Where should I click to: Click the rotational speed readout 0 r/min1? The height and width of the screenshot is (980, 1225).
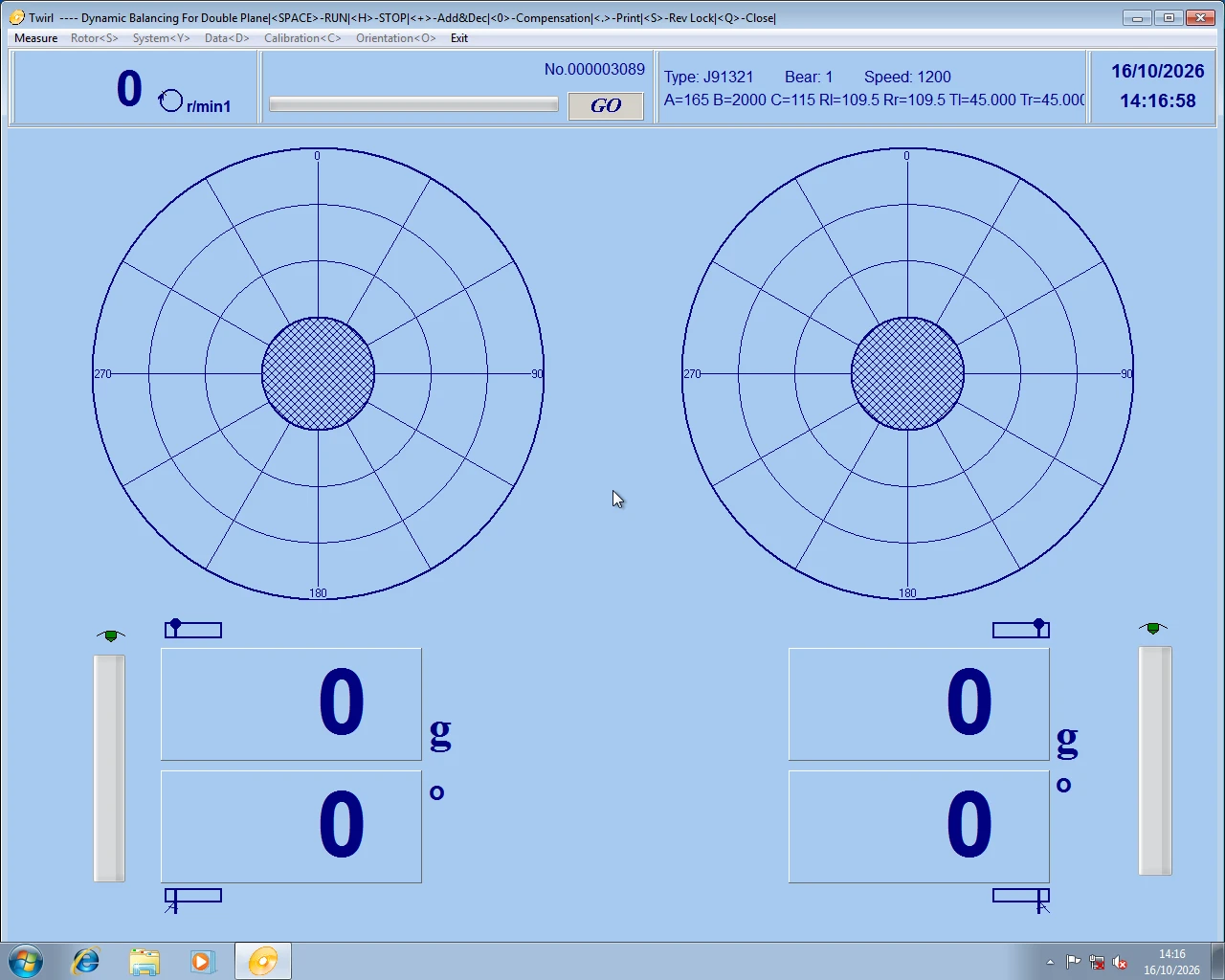pos(173,90)
